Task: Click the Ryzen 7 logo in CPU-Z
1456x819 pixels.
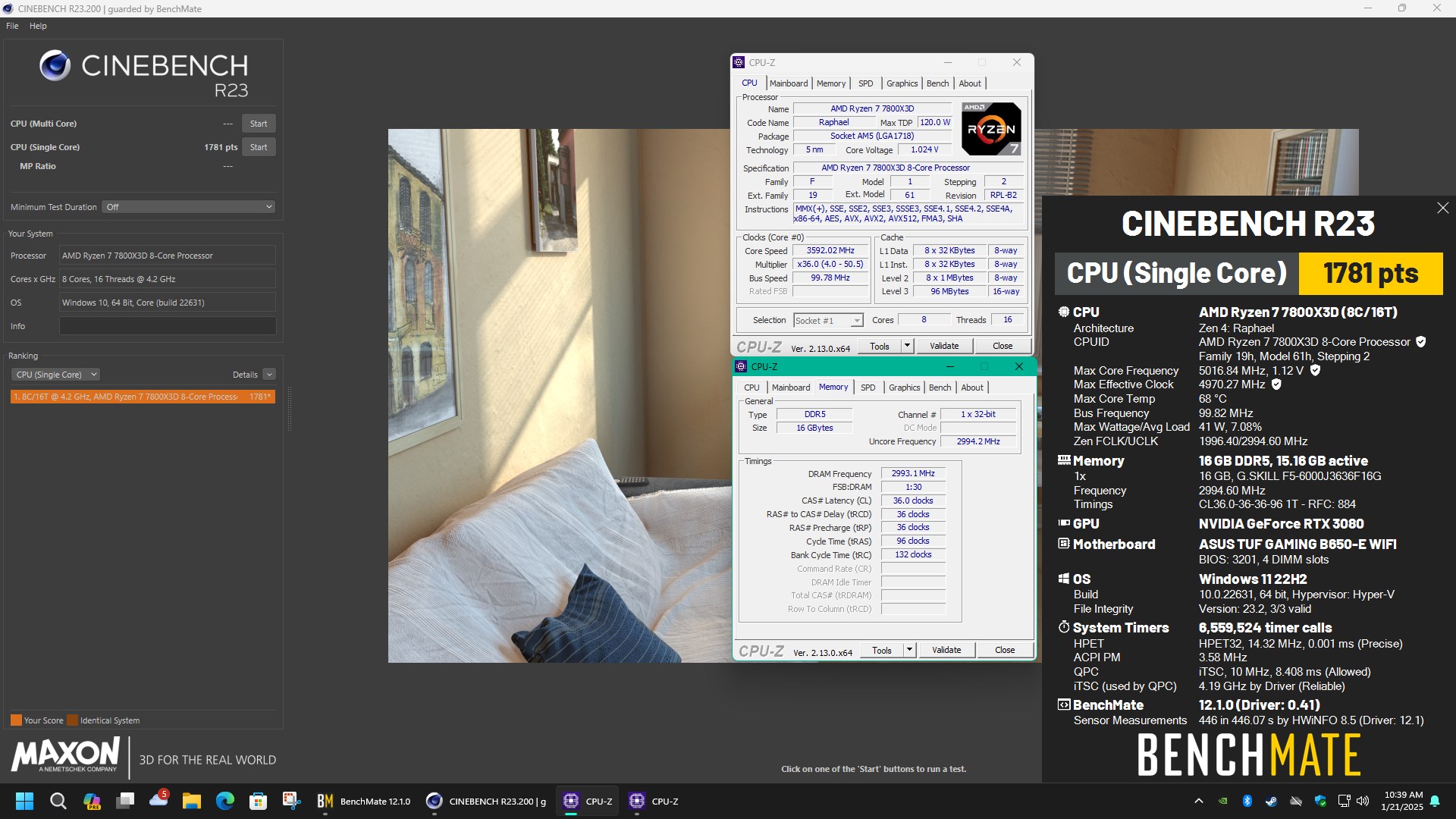Action: pos(991,129)
